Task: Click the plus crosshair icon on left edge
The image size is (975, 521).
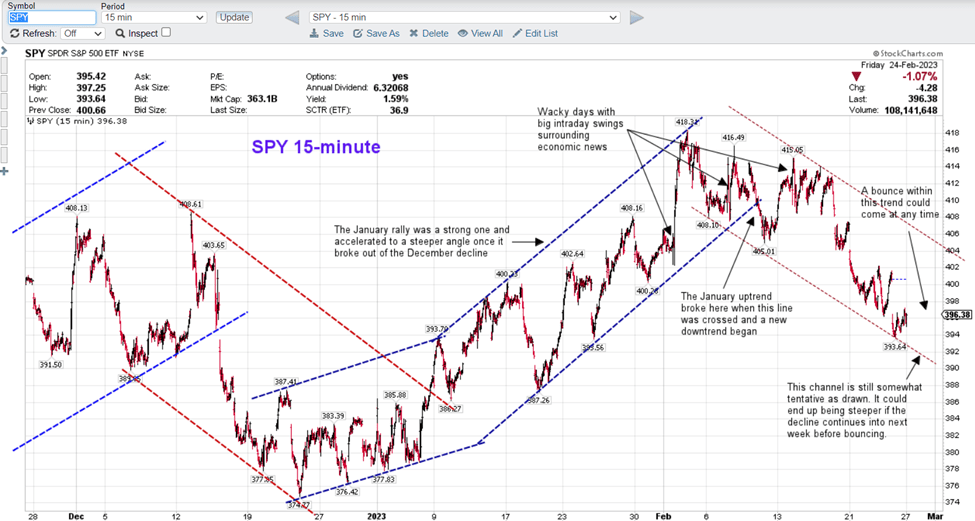Action: pos(4,171)
